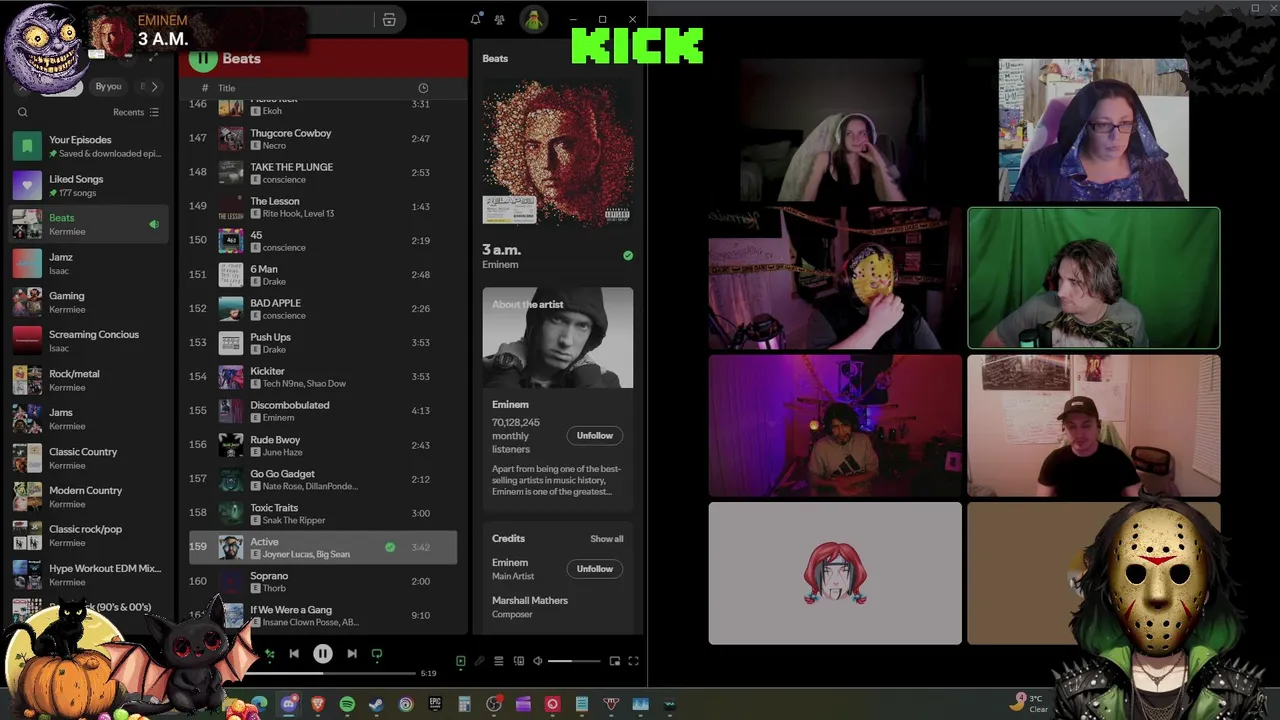Skip to the next track
This screenshot has height=720, width=1280.
pos(352,654)
